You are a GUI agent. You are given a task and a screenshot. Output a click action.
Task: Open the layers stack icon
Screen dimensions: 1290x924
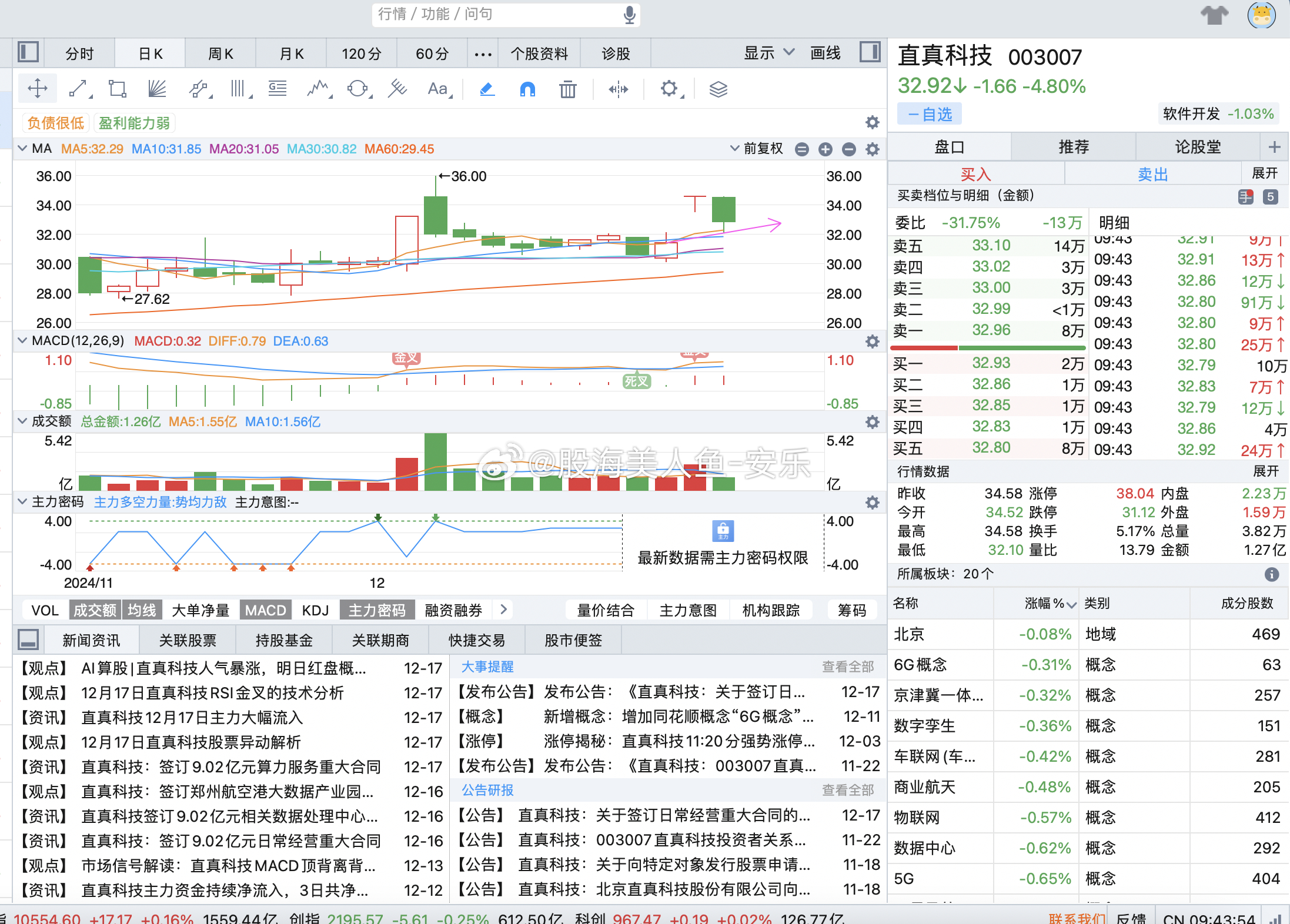(x=718, y=89)
